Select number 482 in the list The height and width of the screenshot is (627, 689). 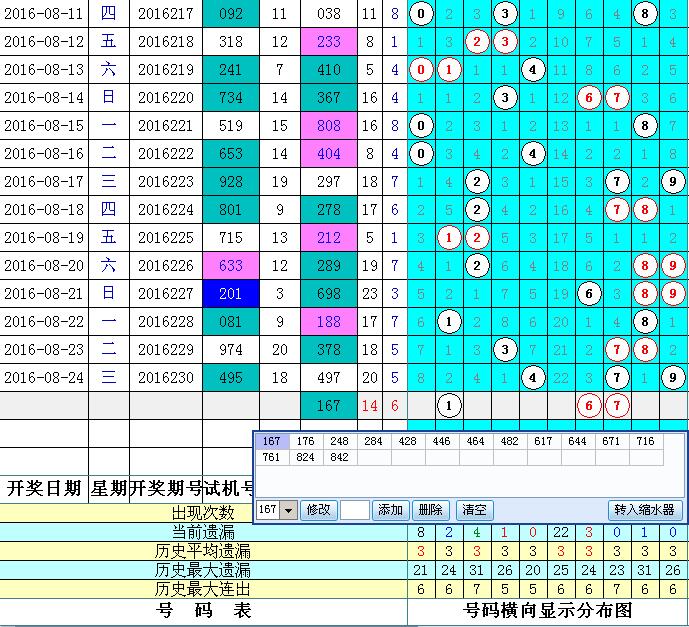point(510,441)
